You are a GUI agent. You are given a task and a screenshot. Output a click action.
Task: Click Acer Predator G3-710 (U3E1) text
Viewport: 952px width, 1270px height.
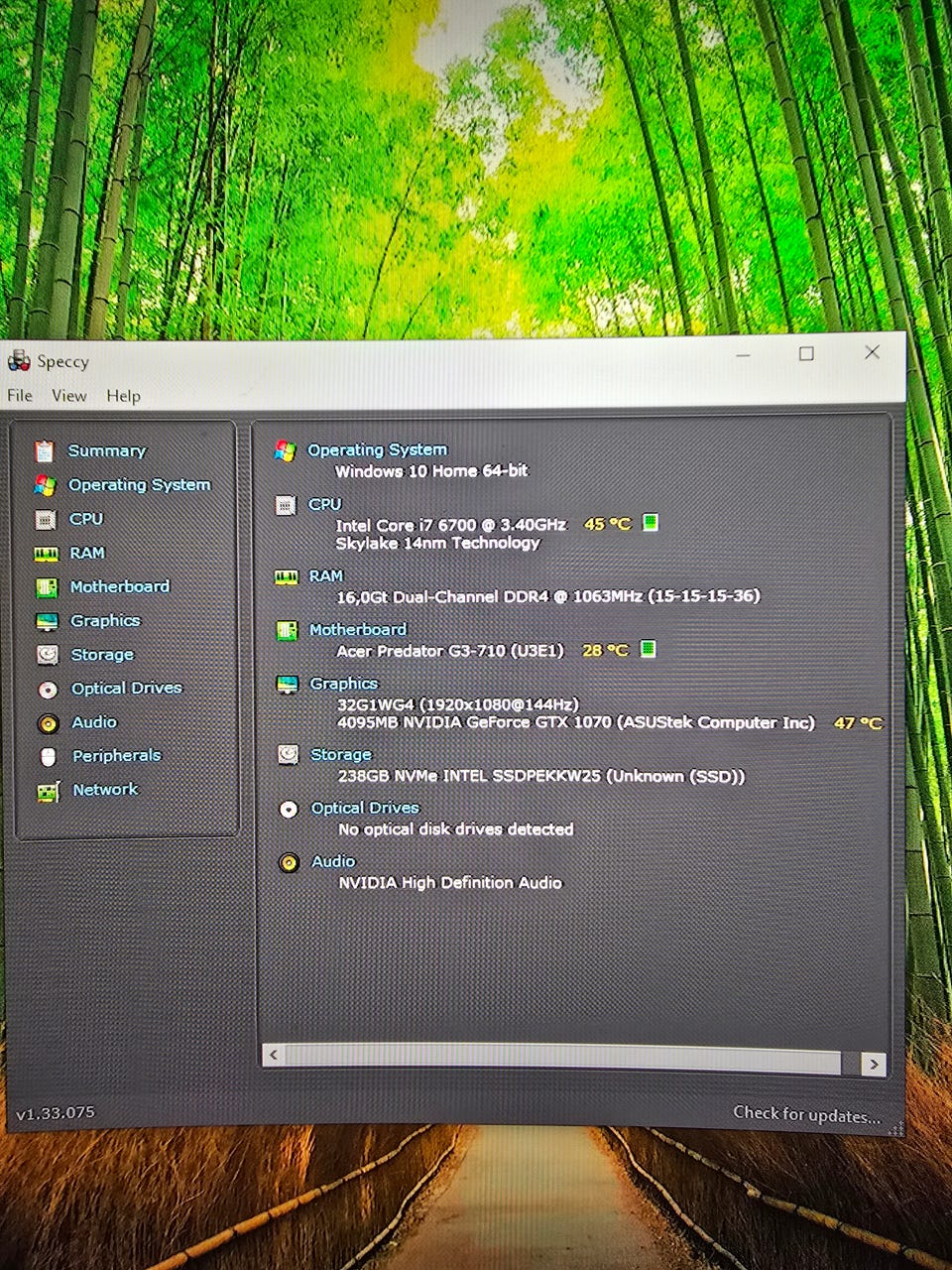click(450, 651)
